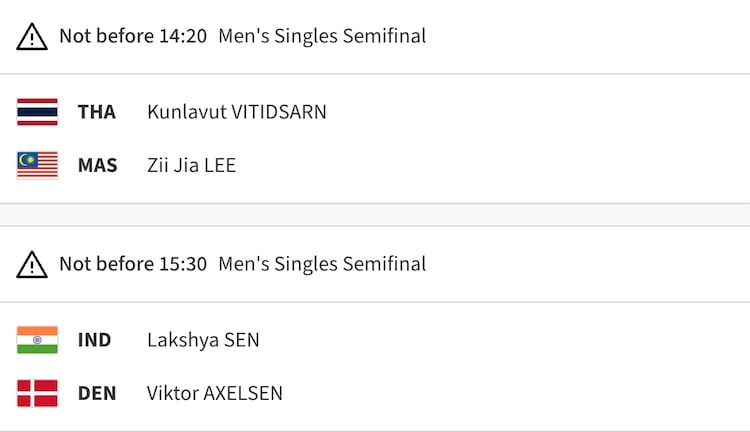The width and height of the screenshot is (750, 432).
Task: Click the MAS country code
Action: [x=98, y=165]
